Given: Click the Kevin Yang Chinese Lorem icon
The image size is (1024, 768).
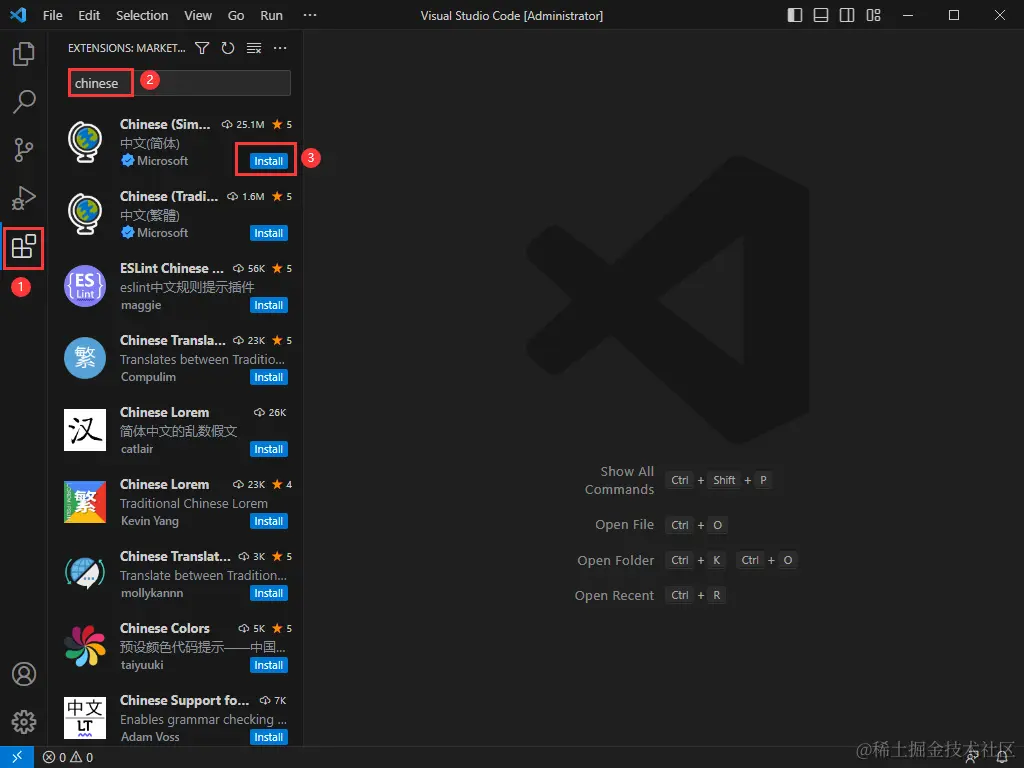Looking at the screenshot, I should (85, 502).
